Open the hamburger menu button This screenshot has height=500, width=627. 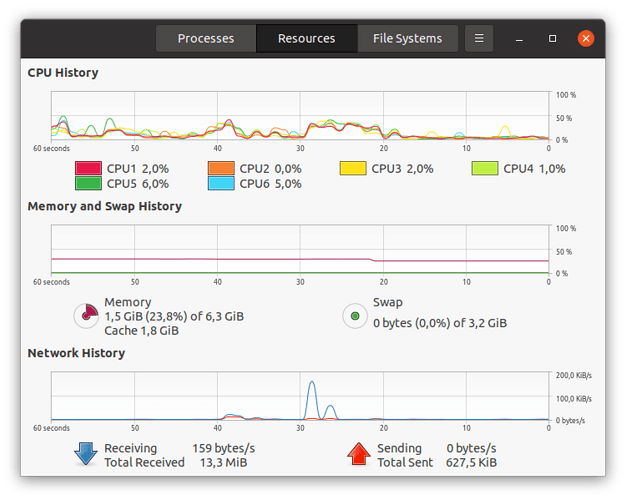point(479,38)
